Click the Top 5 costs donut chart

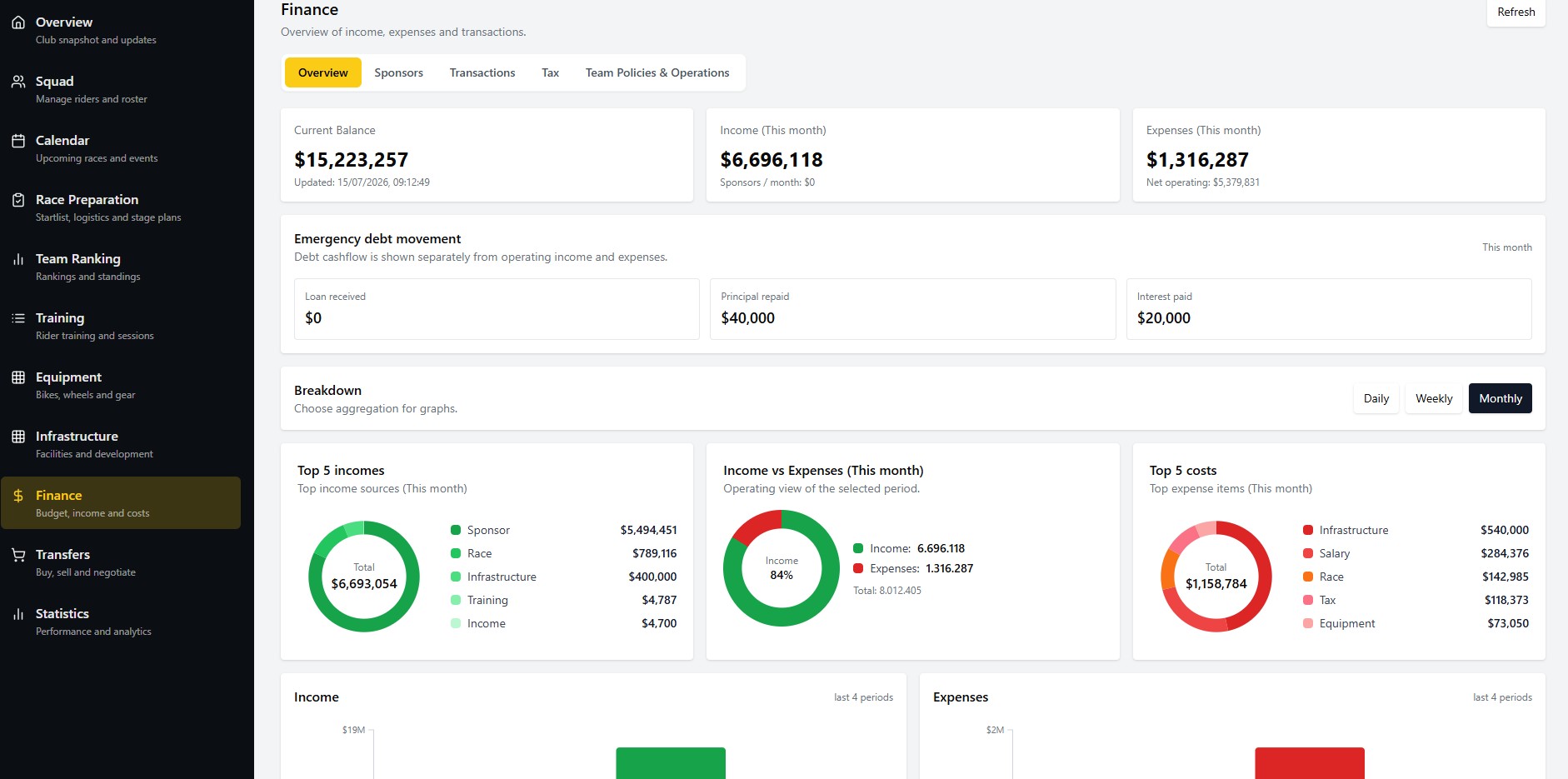[1216, 577]
